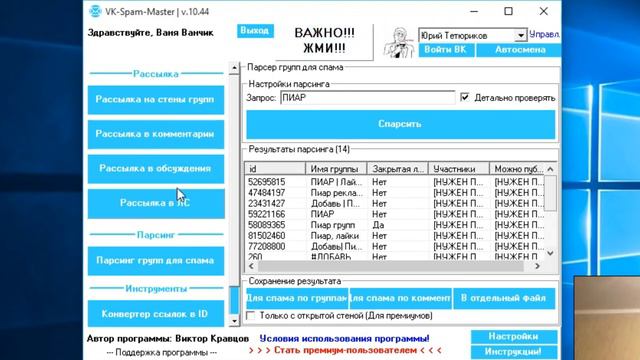Open Рассылка в комментарии section
The image size is (640, 360).
(x=156, y=134)
